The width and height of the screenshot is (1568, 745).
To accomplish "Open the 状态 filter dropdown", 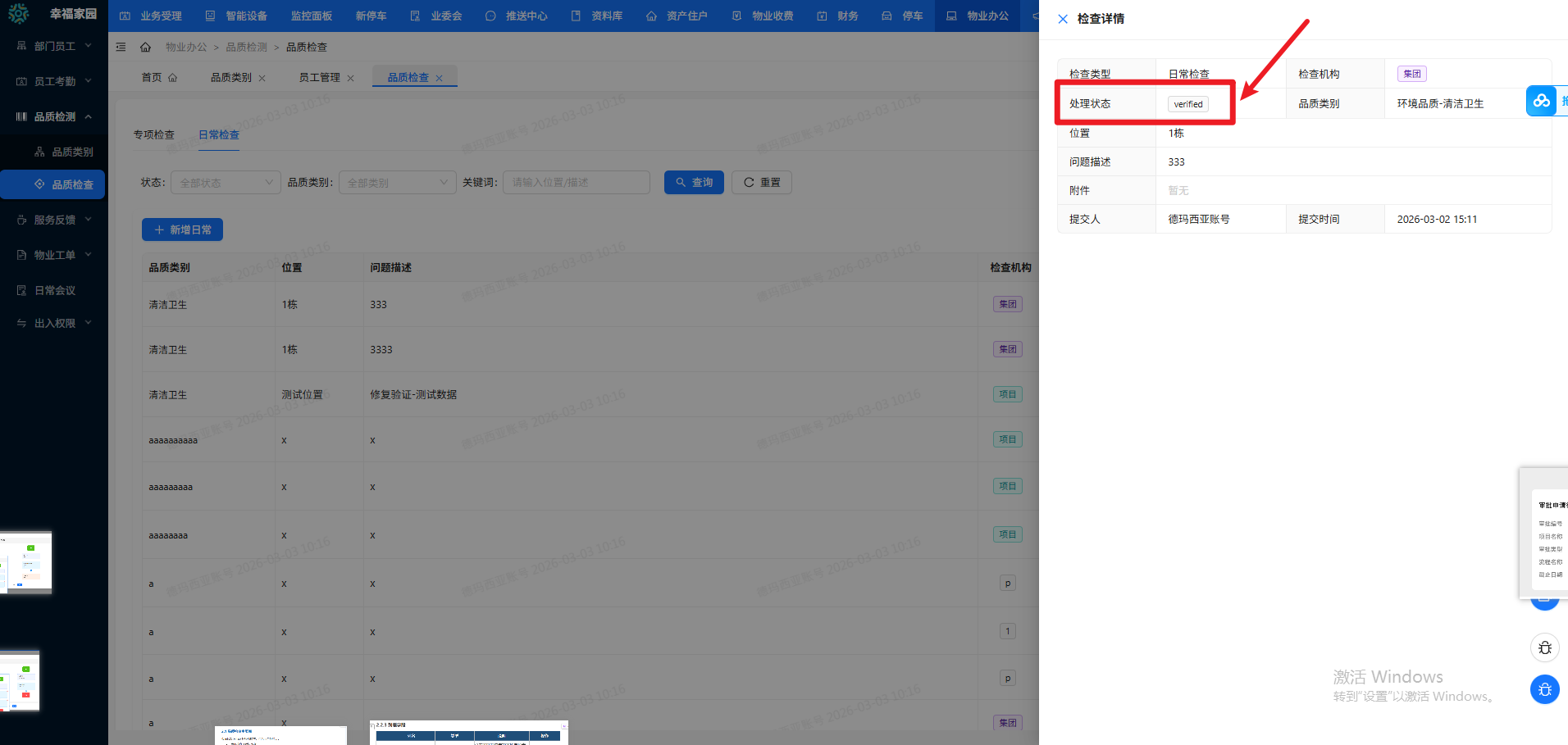I will (226, 183).
